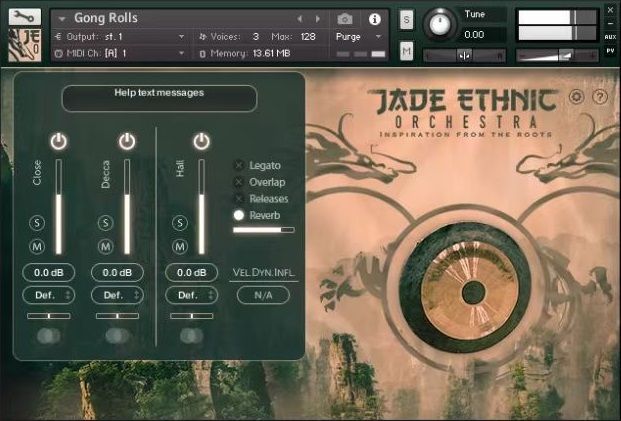This screenshot has width=621, height=421.
Task: Click the Close mic stereo width icon
Action: point(48,336)
